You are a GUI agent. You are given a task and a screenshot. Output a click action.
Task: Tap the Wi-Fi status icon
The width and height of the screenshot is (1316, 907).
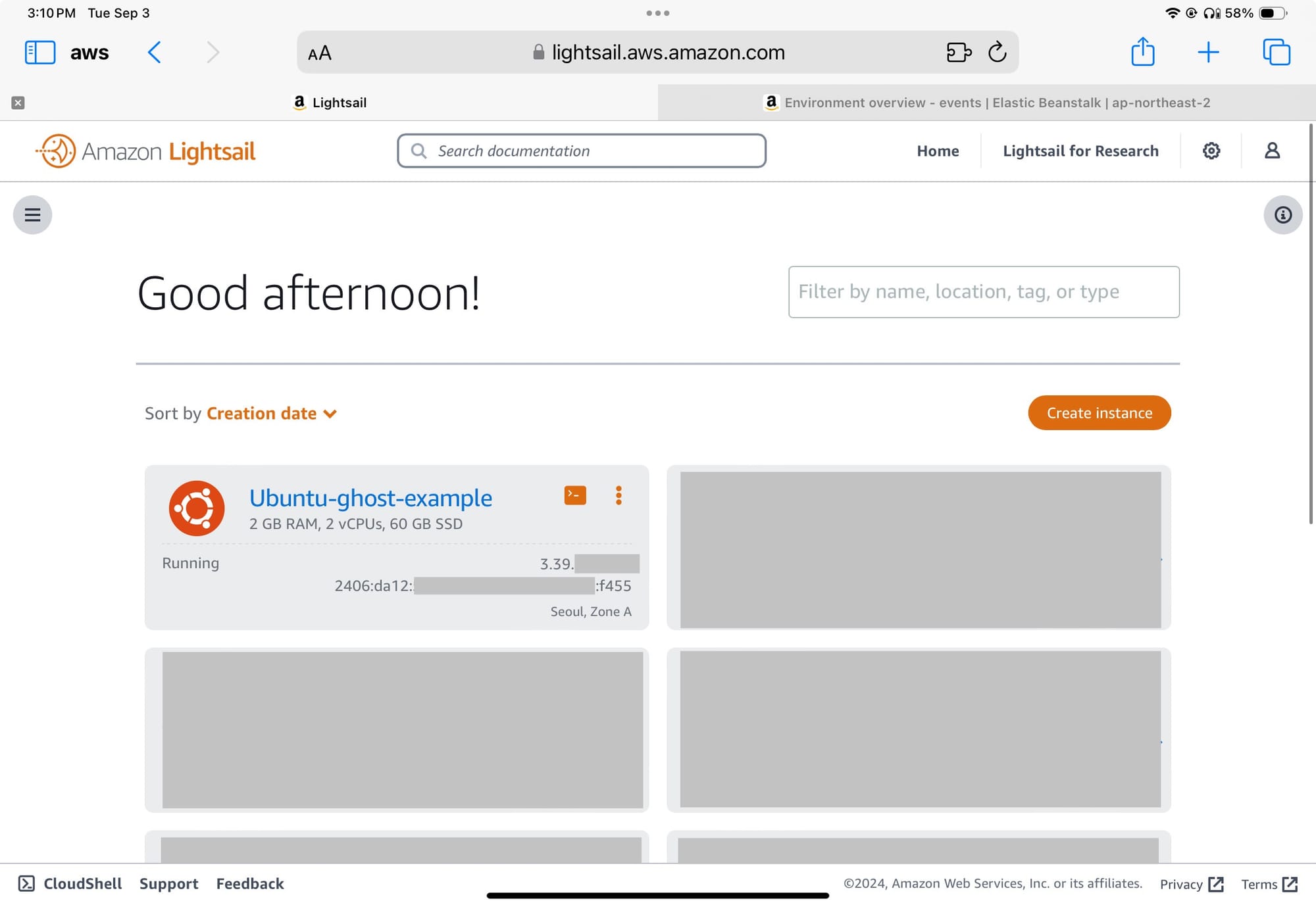point(1172,13)
